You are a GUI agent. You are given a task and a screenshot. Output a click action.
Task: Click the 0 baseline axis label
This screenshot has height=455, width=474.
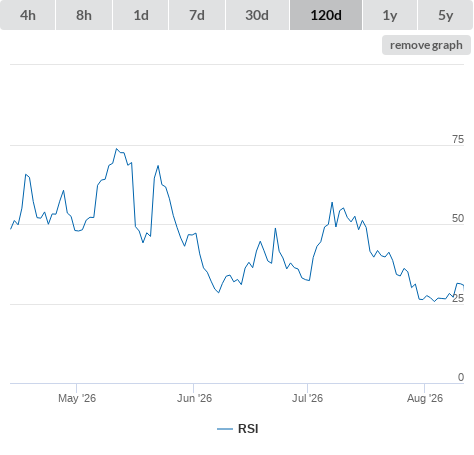(x=461, y=377)
